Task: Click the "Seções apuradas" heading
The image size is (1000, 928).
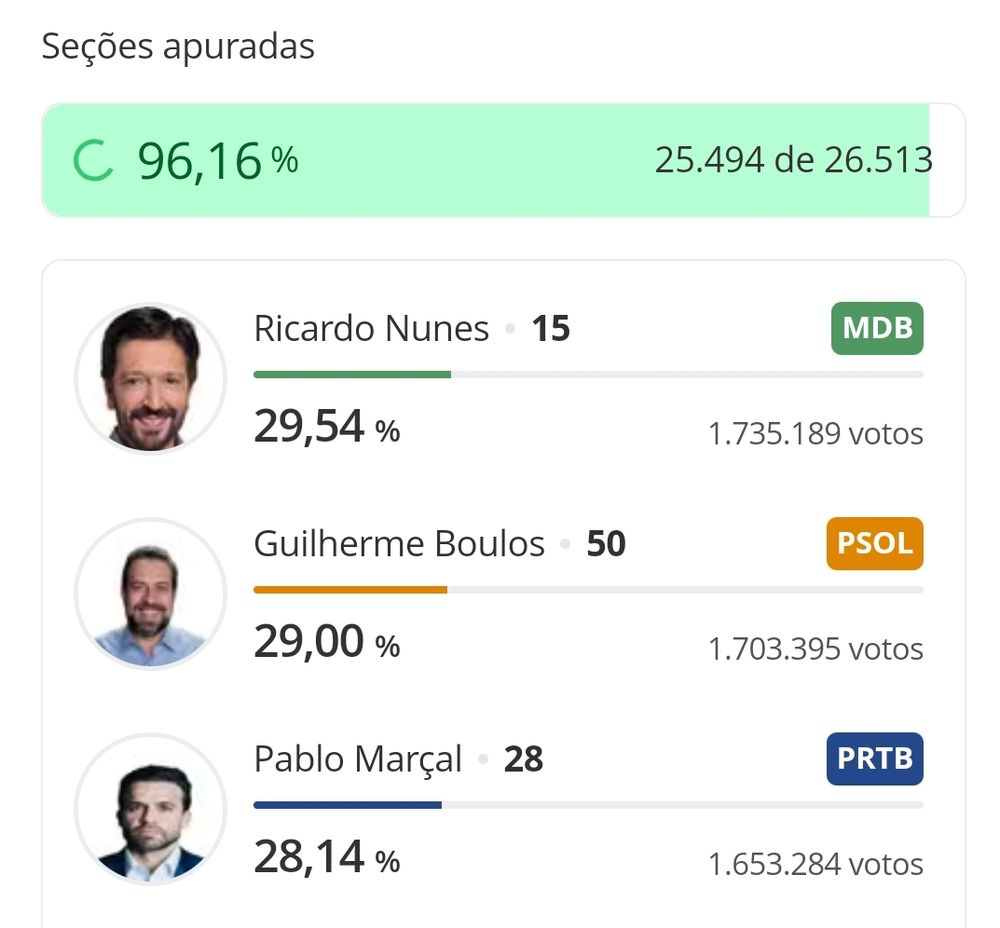Action: tap(178, 46)
